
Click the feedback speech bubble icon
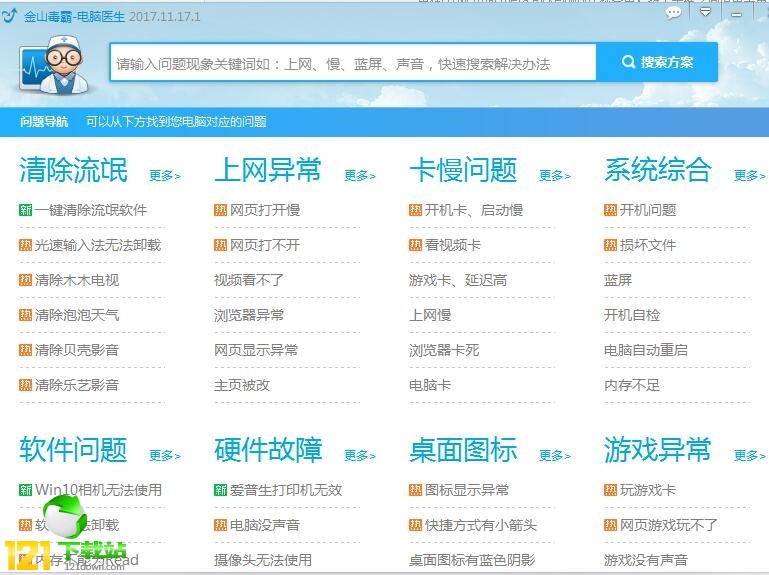point(674,13)
